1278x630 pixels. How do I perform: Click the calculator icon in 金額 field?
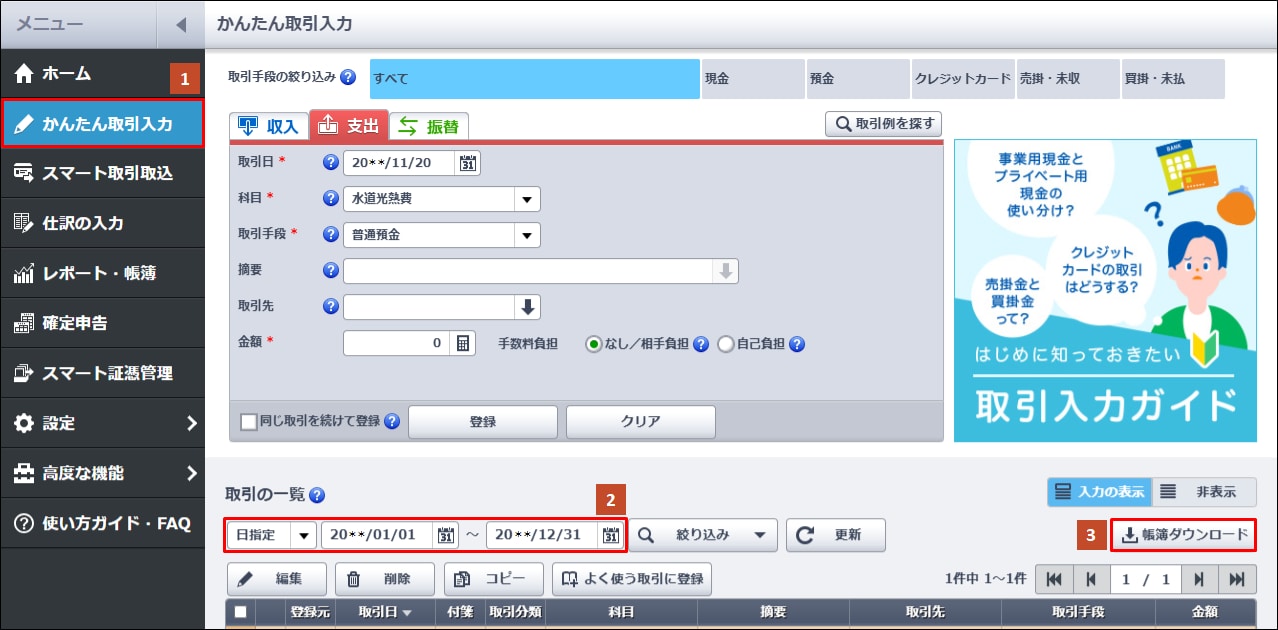[463, 344]
